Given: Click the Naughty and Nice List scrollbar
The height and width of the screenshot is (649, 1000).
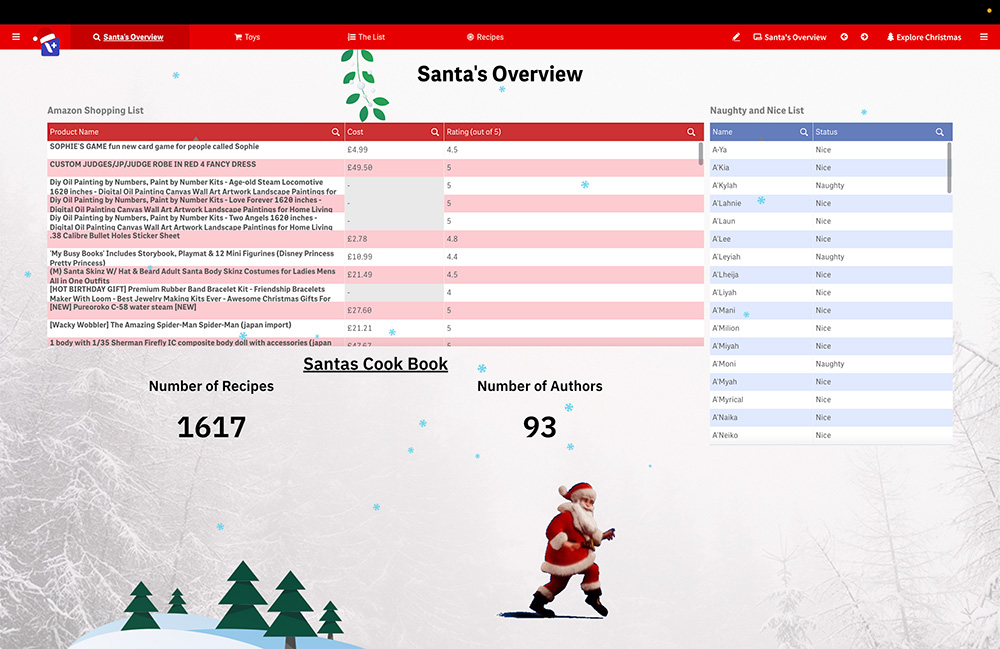Looking at the screenshot, I should pos(949,168).
